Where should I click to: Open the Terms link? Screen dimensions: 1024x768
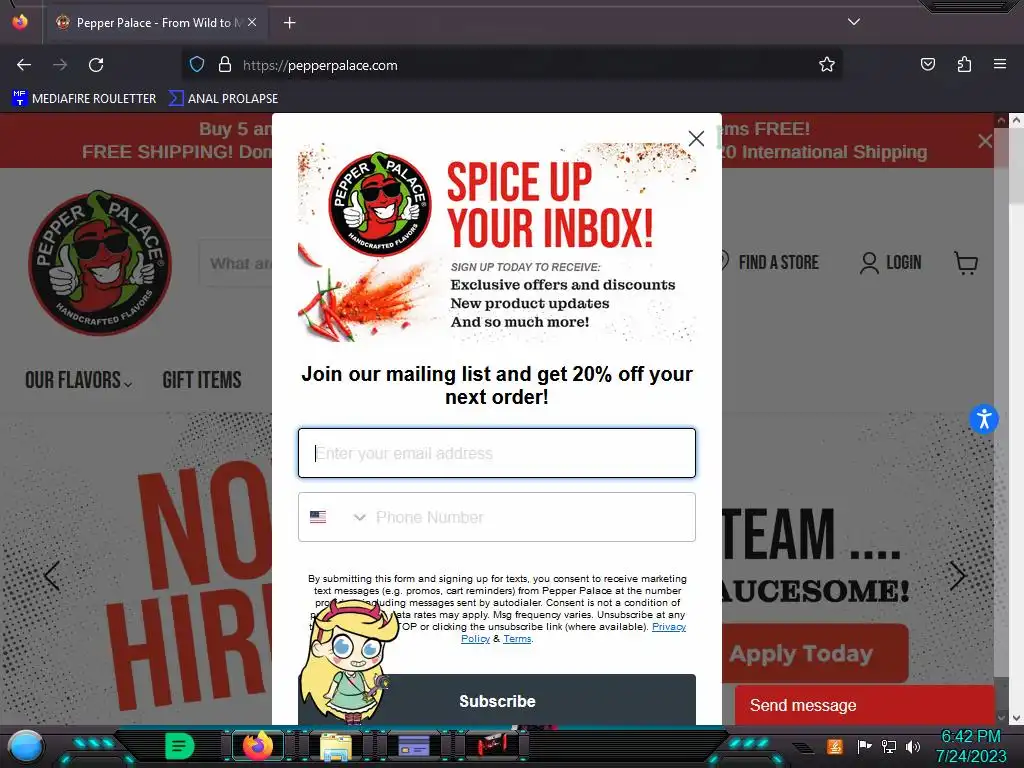tap(517, 639)
